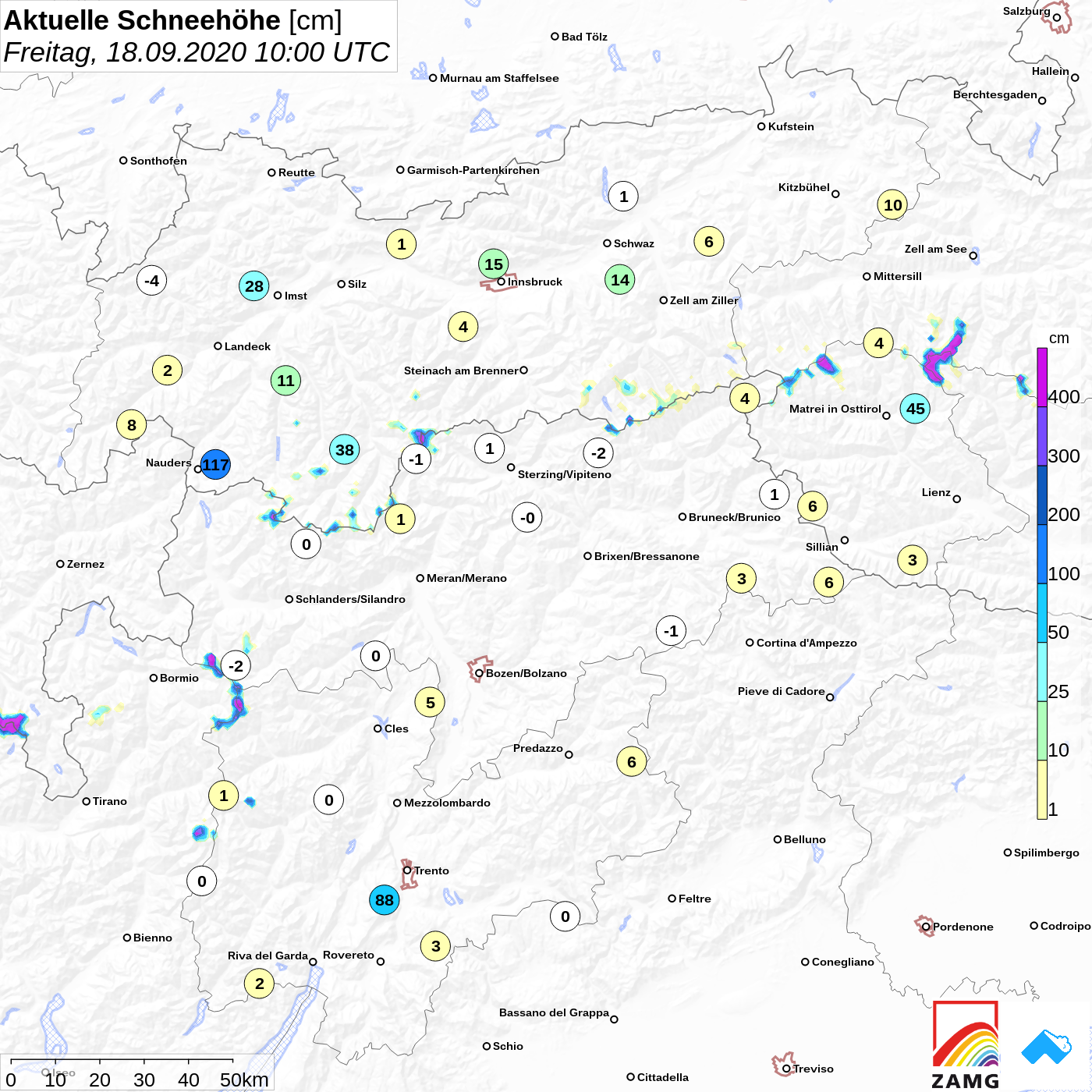
Task: Select the dark blue 200–300 cm legend swatch
Action: (x=1042, y=495)
